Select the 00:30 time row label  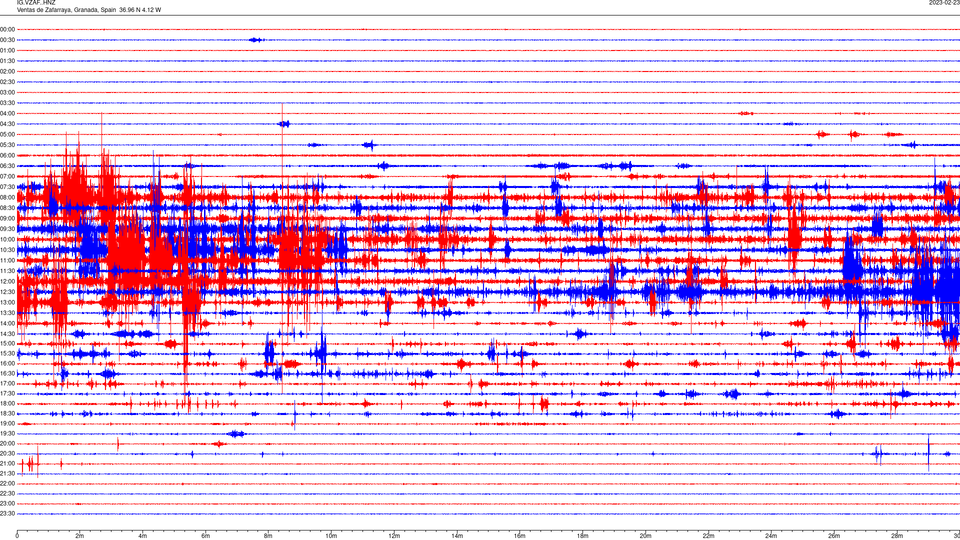point(7,40)
